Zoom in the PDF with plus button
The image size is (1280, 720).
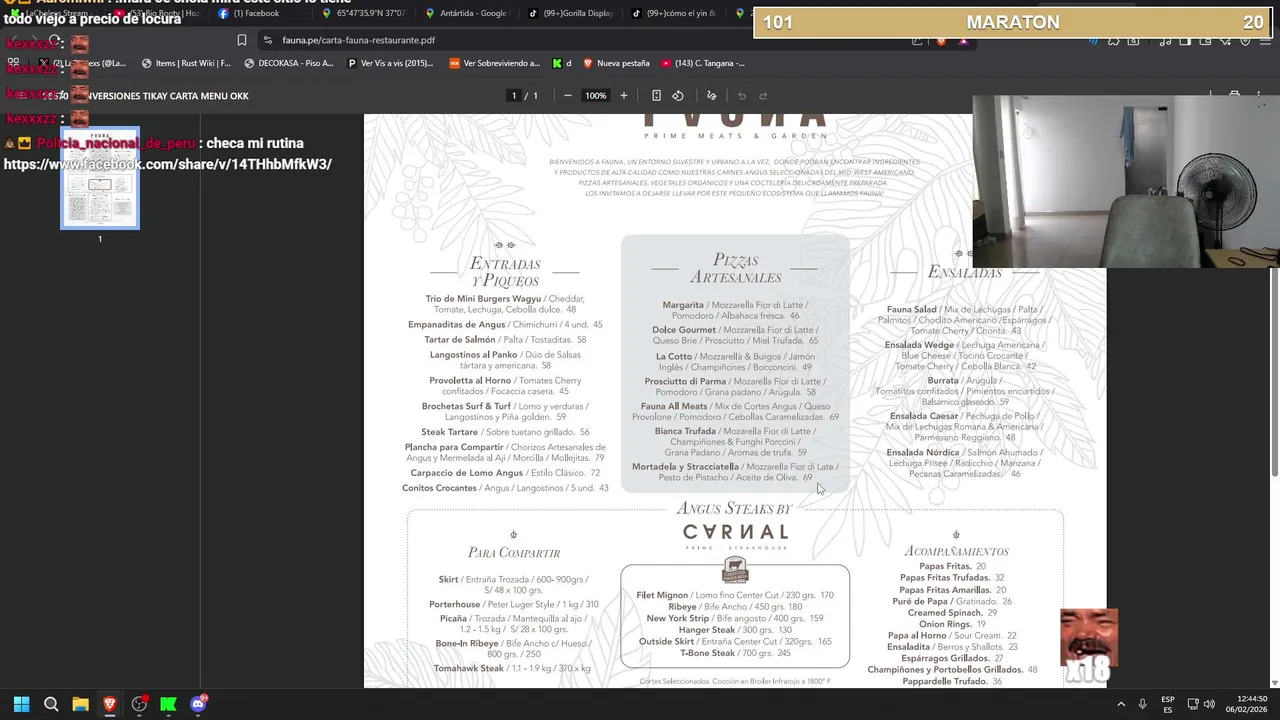(624, 96)
